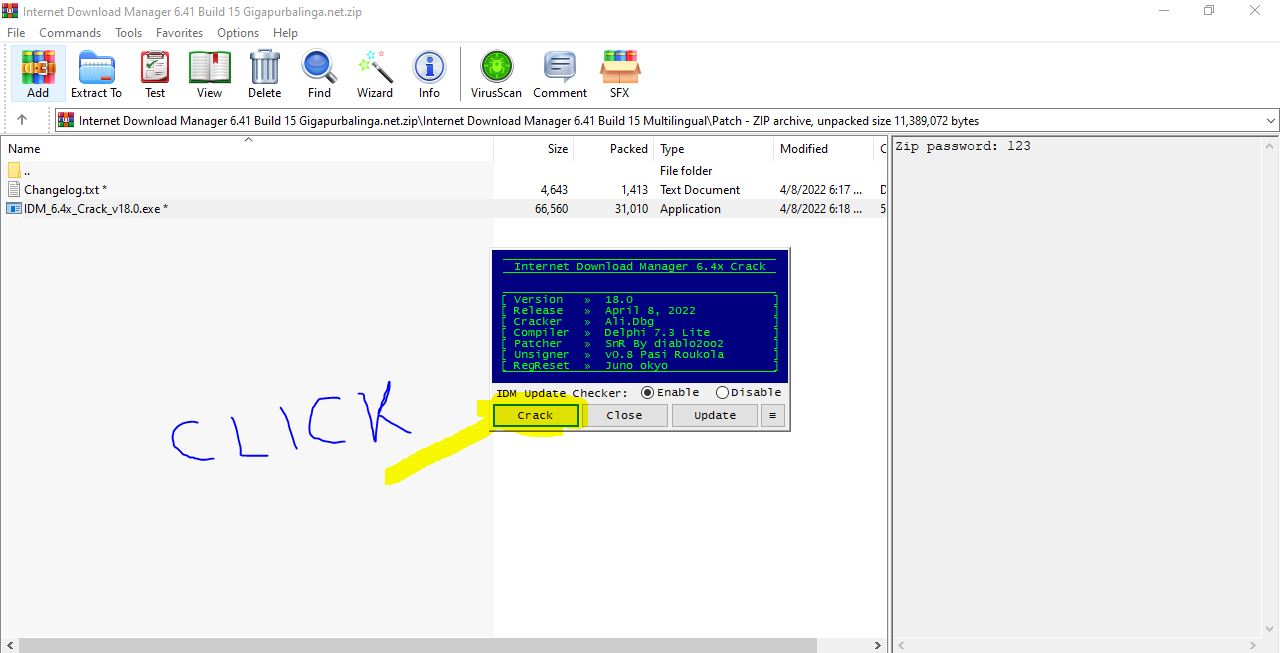1280x653 pixels.
Task: Open the Tools menu
Action: (x=128, y=33)
